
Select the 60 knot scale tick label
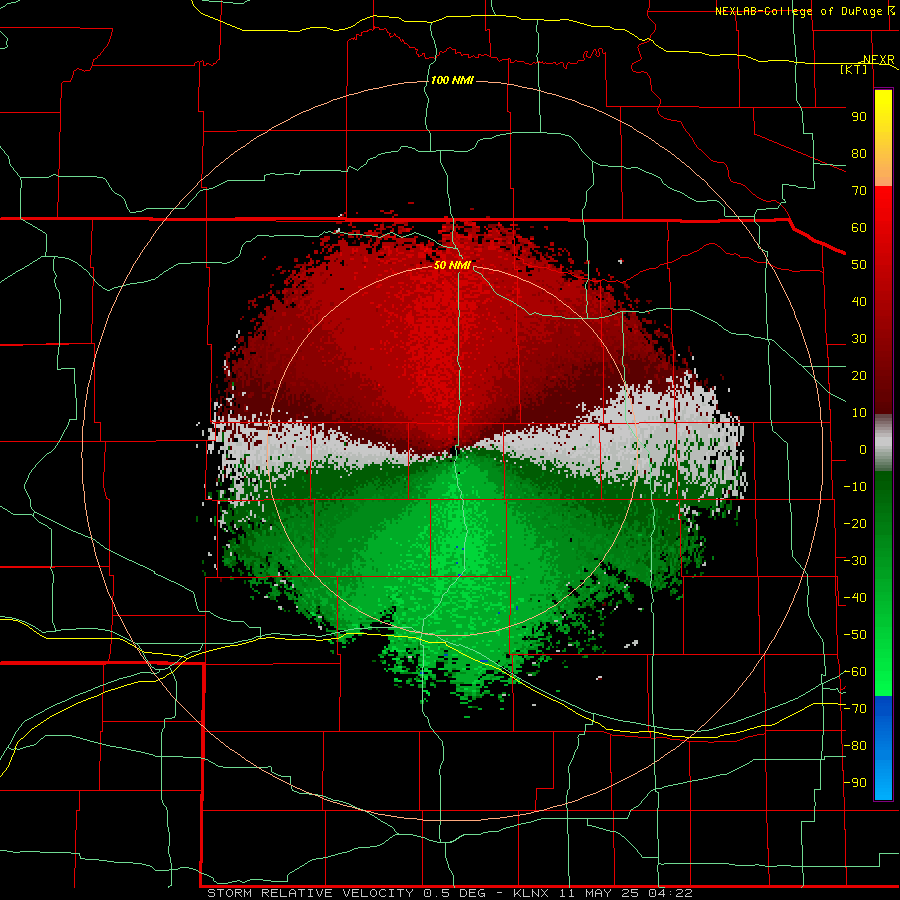[x=859, y=227]
